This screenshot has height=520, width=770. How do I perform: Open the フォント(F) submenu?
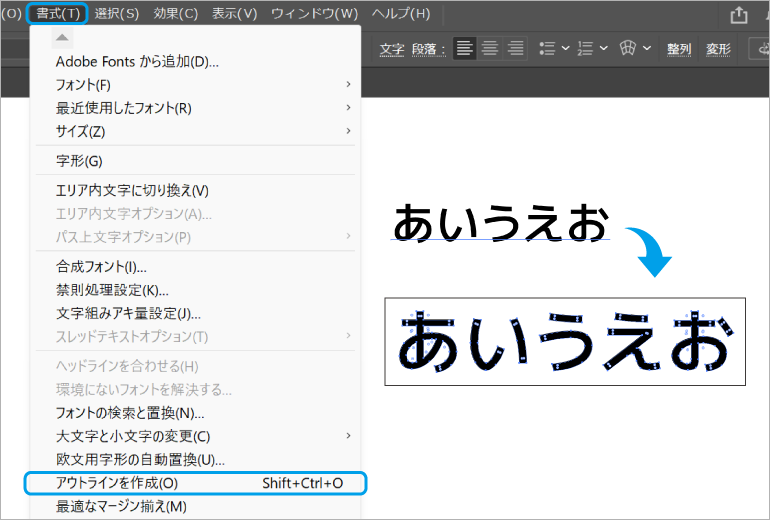(x=195, y=84)
